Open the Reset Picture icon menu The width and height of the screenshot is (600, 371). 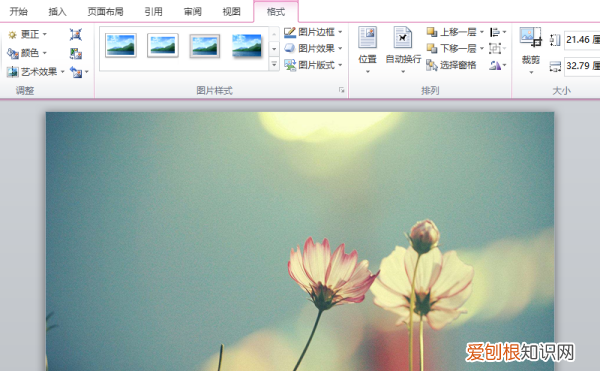point(79,72)
